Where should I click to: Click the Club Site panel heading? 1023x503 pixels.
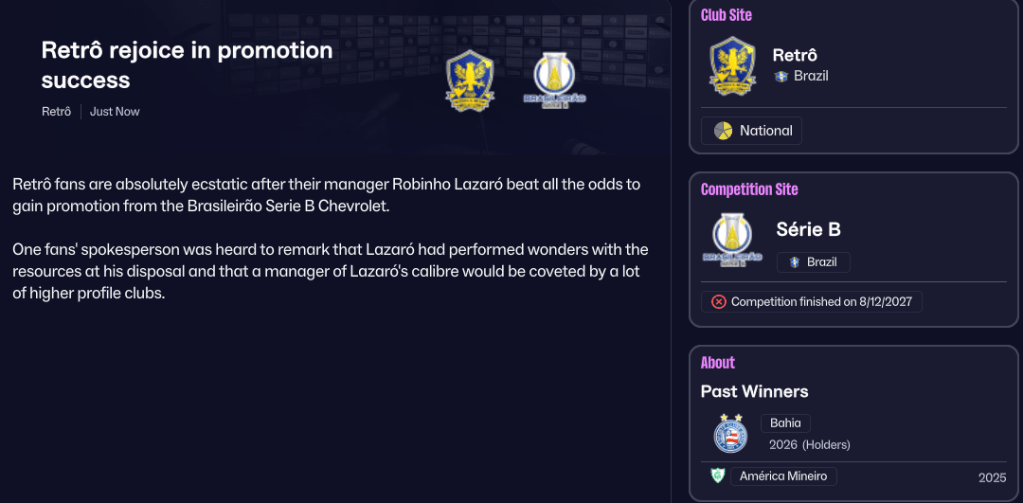click(726, 15)
